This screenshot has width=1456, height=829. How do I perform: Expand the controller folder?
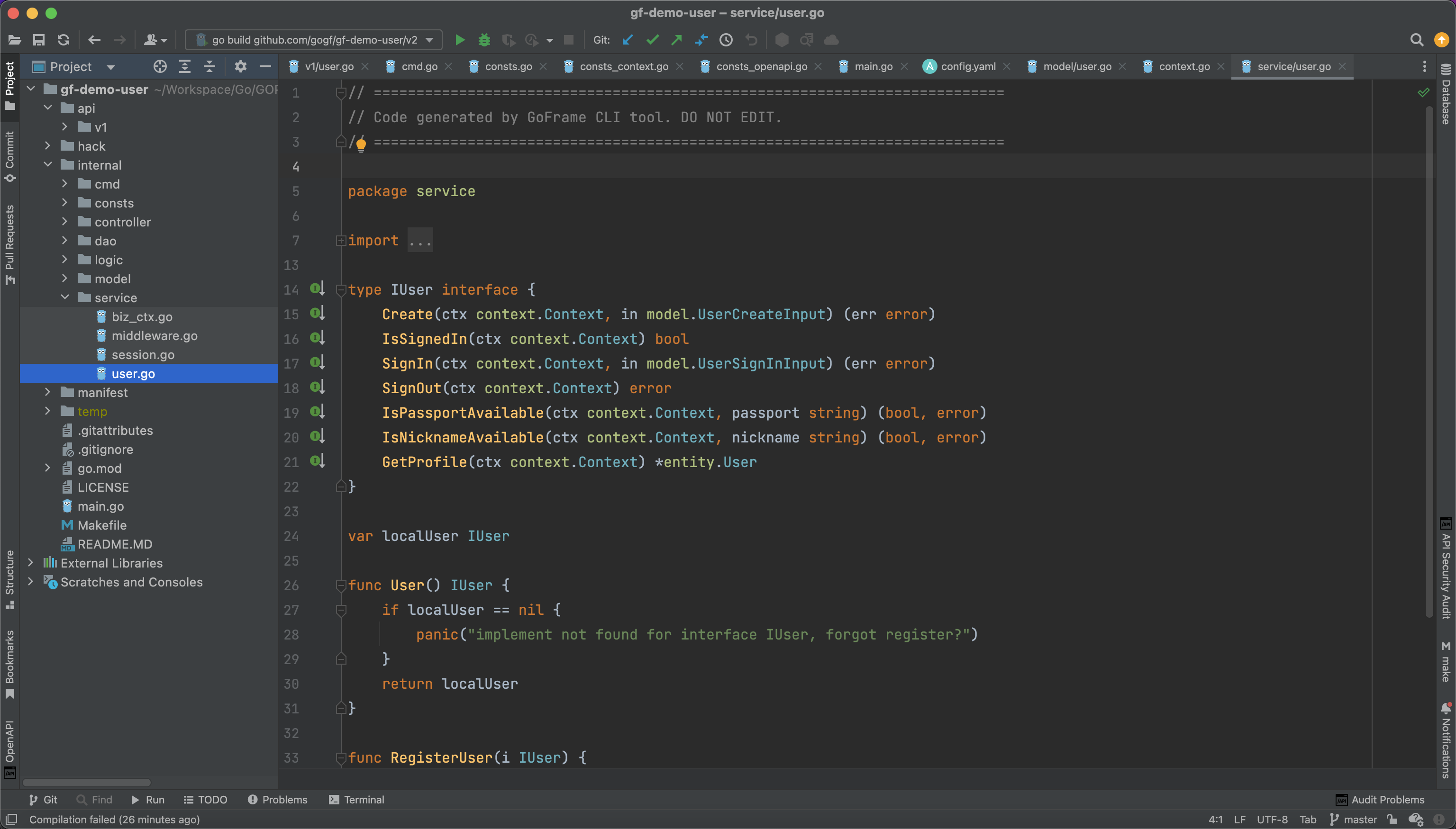click(x=65, y=222)
